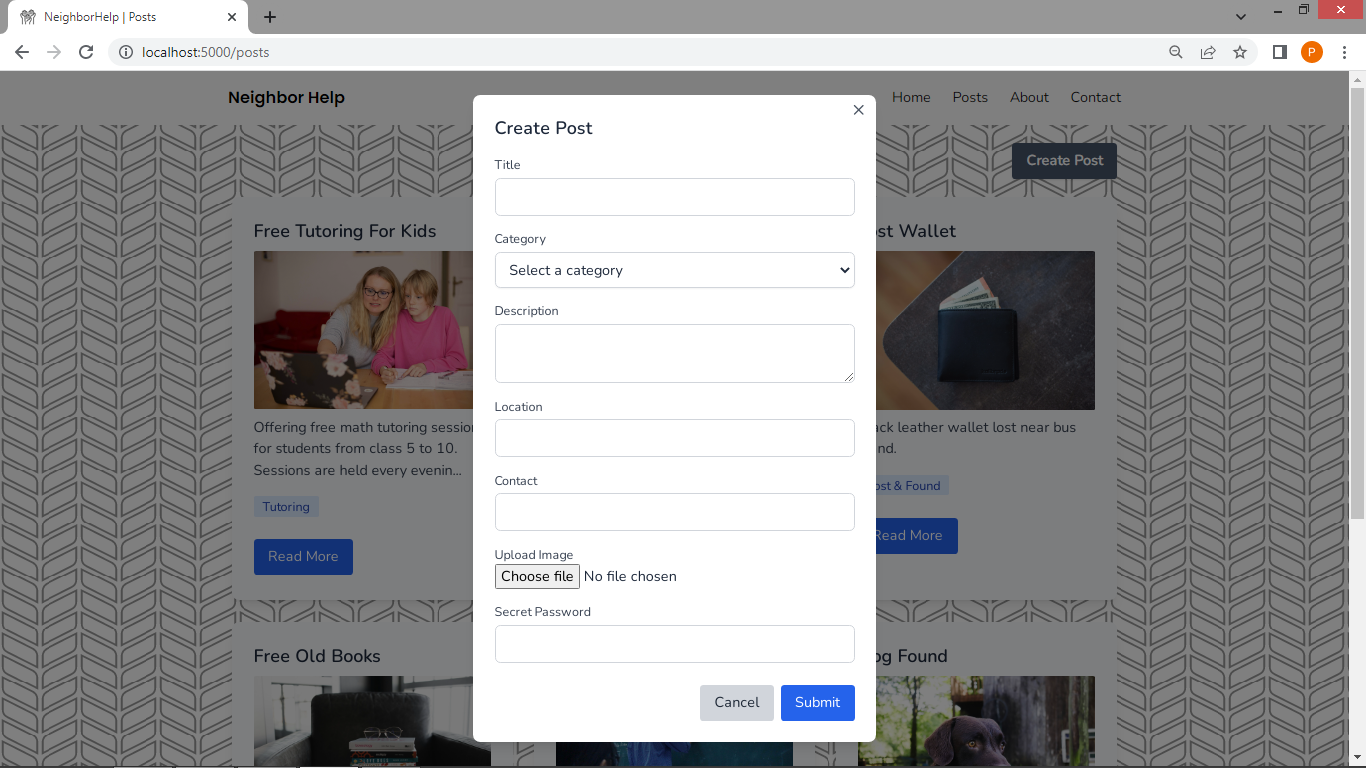Click the Free Tutoring For Kids title

pyautogui.click(x=345, y=231)
